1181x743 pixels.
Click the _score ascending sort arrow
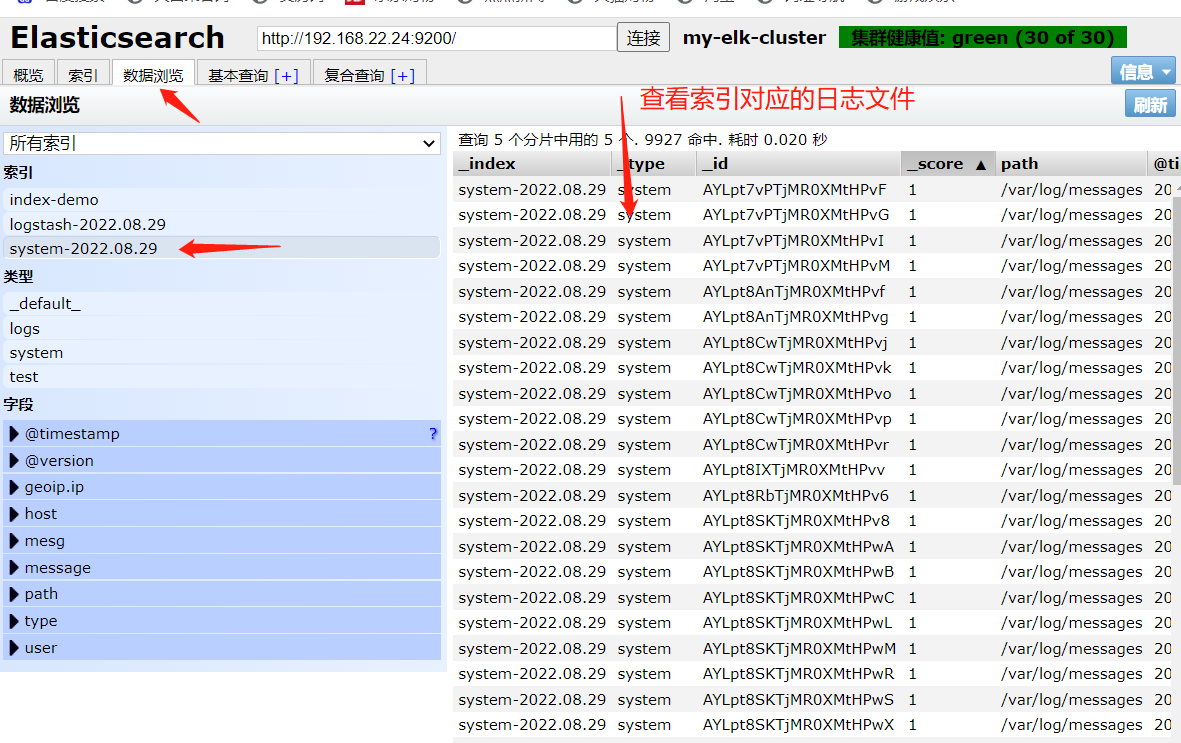coord(980,164)
